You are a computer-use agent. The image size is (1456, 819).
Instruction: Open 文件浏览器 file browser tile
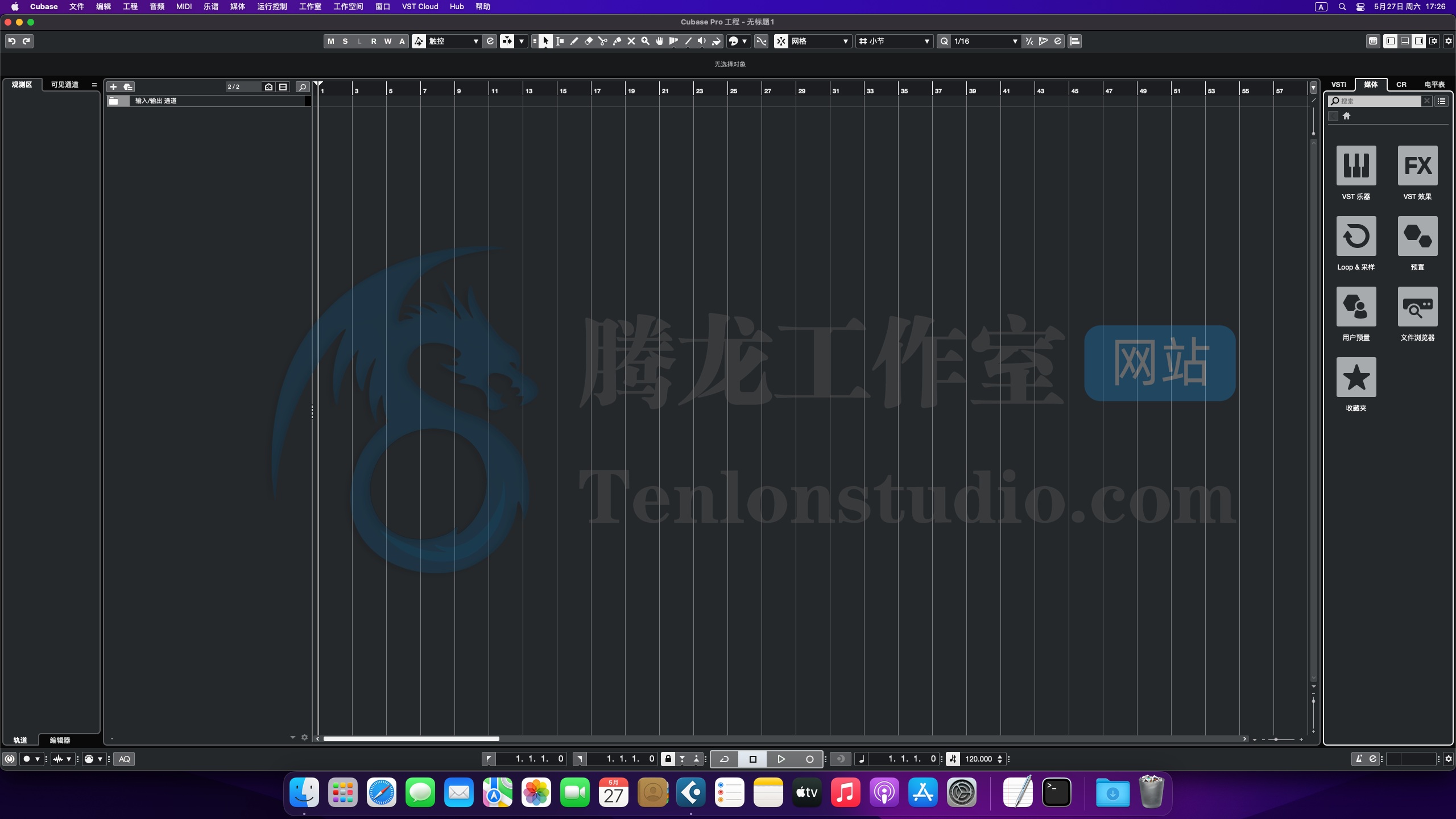pos(1417,307)
